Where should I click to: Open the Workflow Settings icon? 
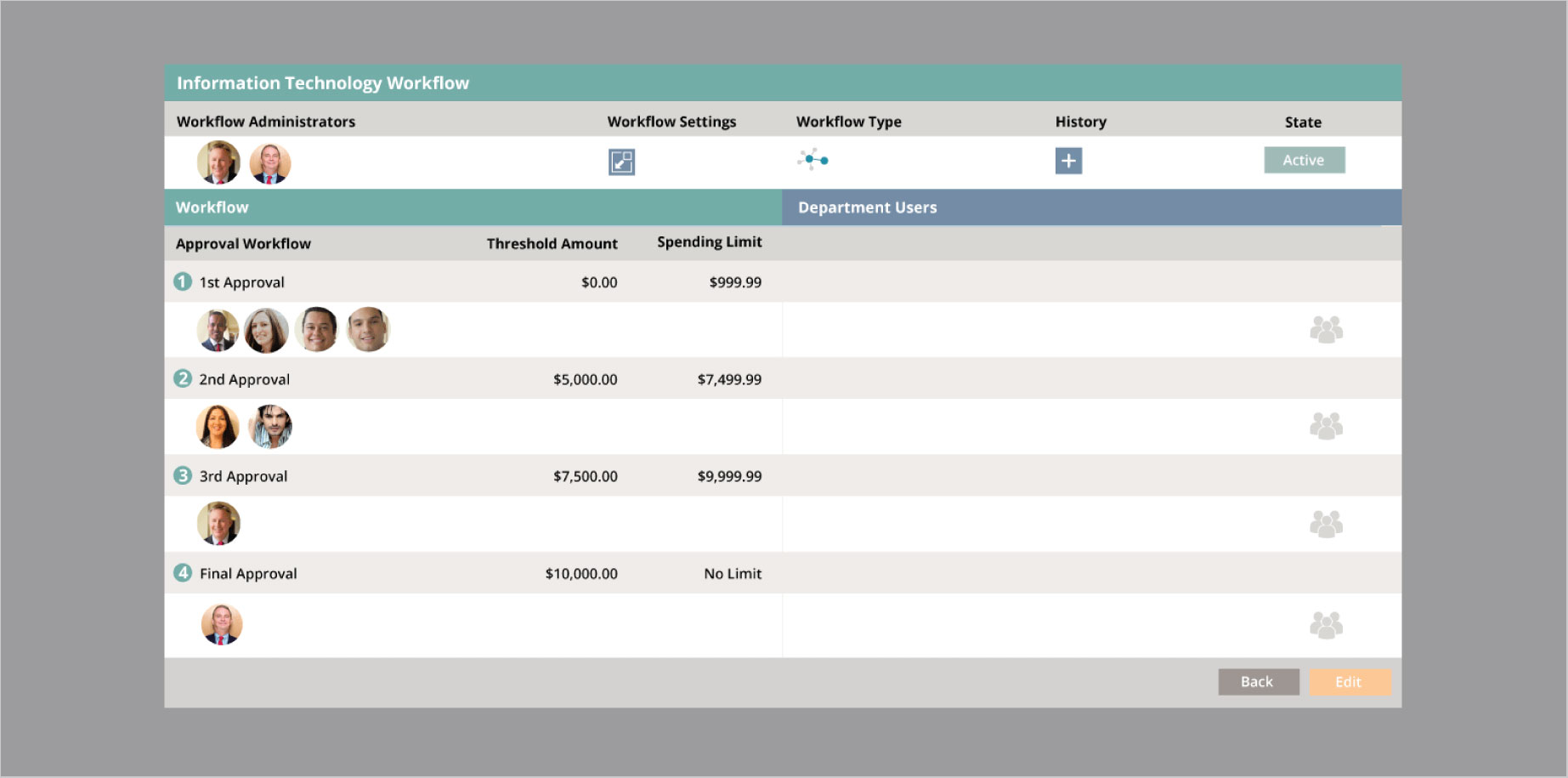tap(621, 162)
